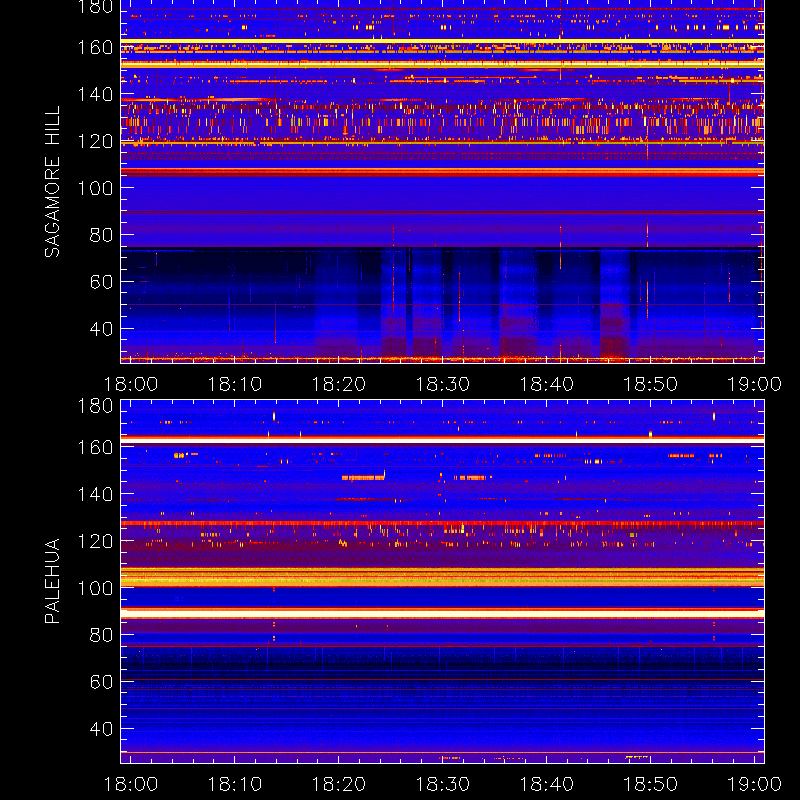The height and width of the screenshot is (800, 800).
Task: Click 18:00 time label under Sagamore Hill plot
Action: (131, 384)
